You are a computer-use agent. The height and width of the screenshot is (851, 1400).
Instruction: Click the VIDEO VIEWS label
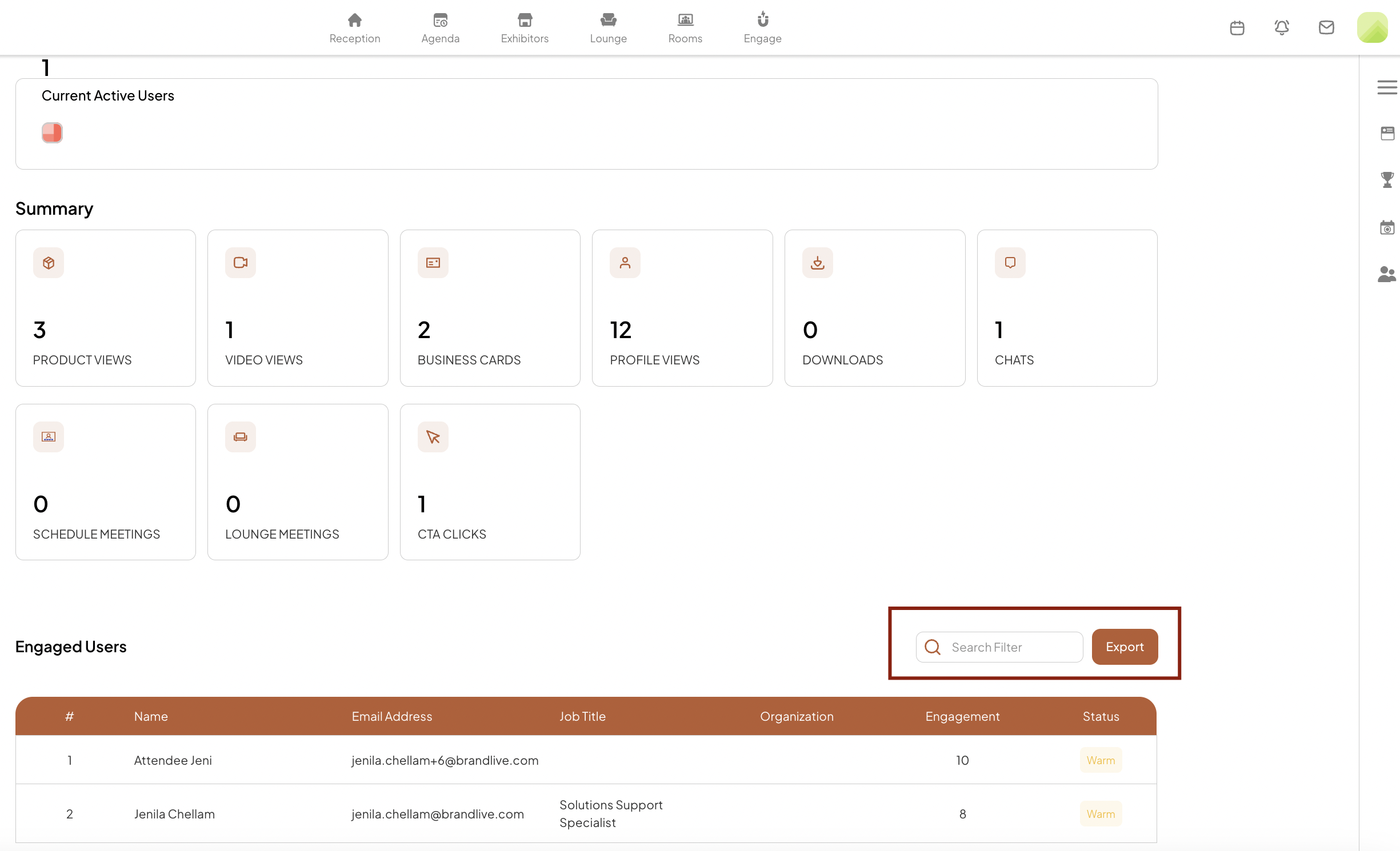pos(264,360)
